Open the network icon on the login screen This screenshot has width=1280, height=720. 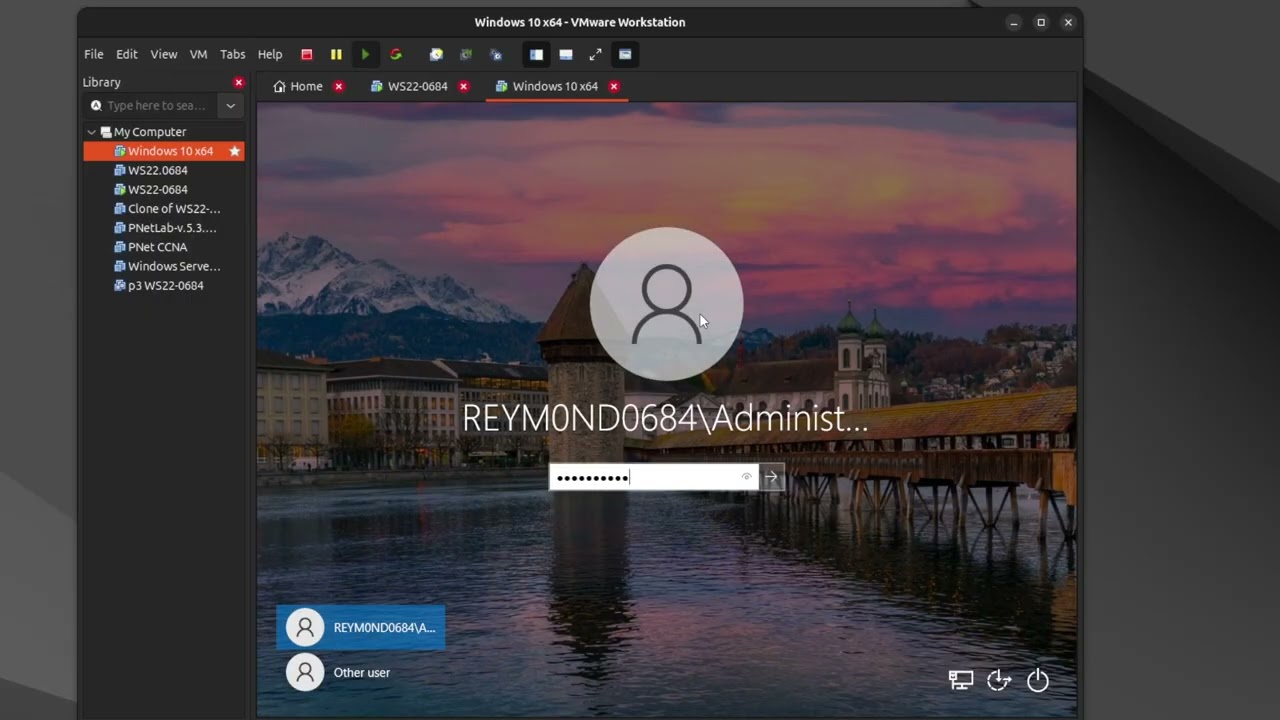click(961, 681)
